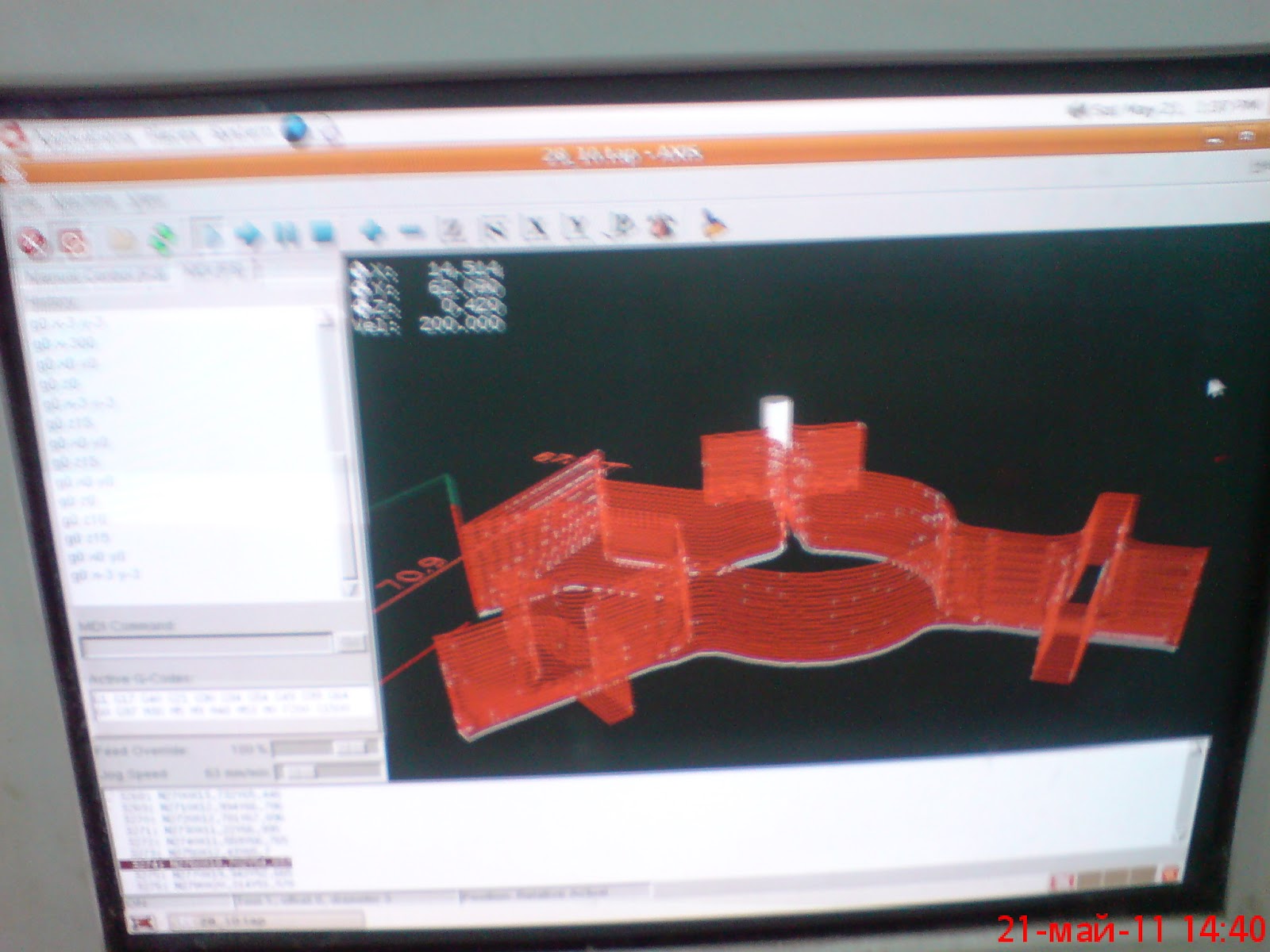This screenshot has height=952, width=1270.
Task: Switch preview to X side view
Action: [x=536, y=227]
